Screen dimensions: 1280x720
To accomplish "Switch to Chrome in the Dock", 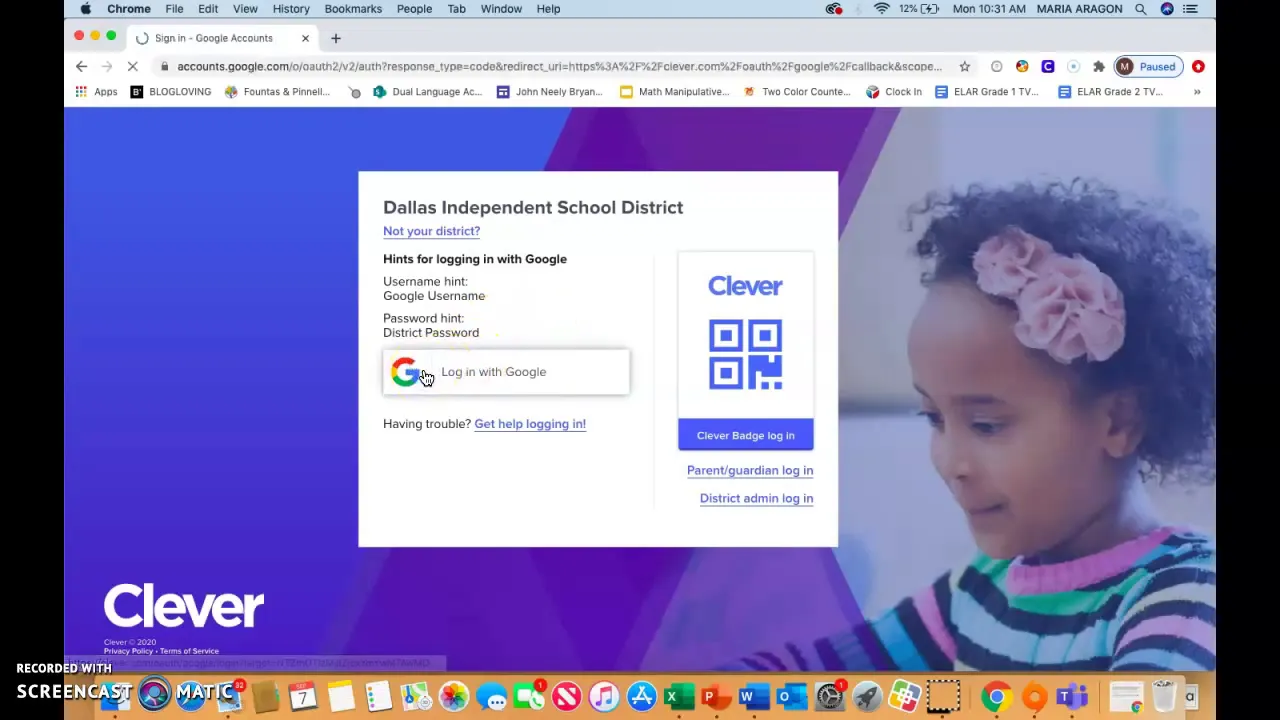I will point(996,696).
